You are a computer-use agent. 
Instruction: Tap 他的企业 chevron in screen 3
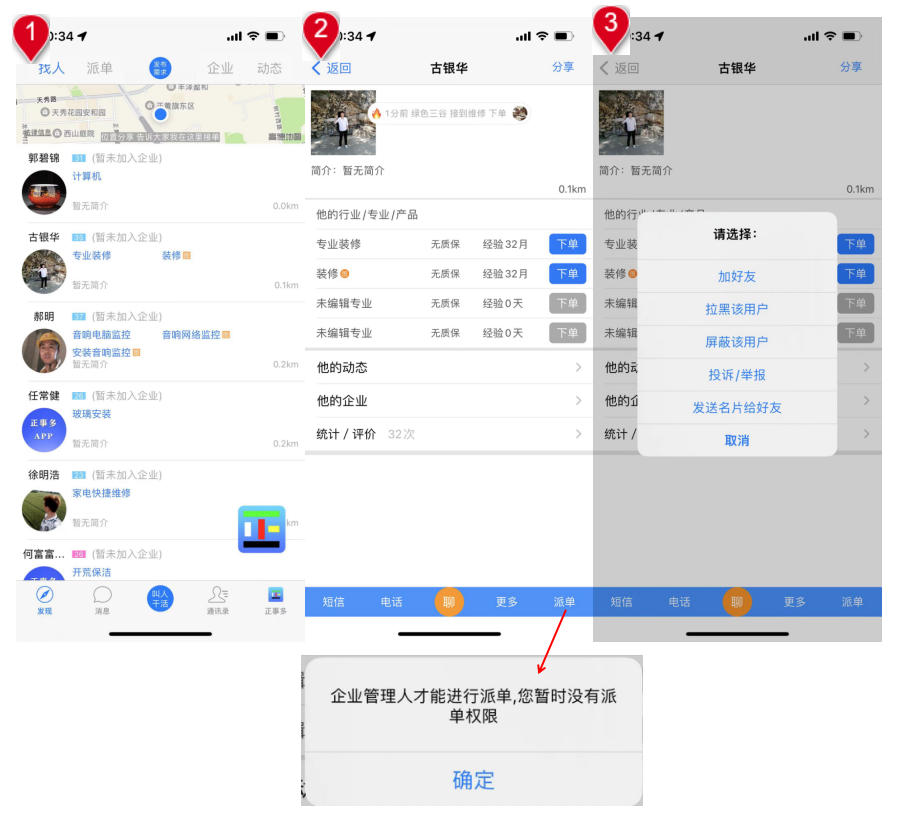866,401
